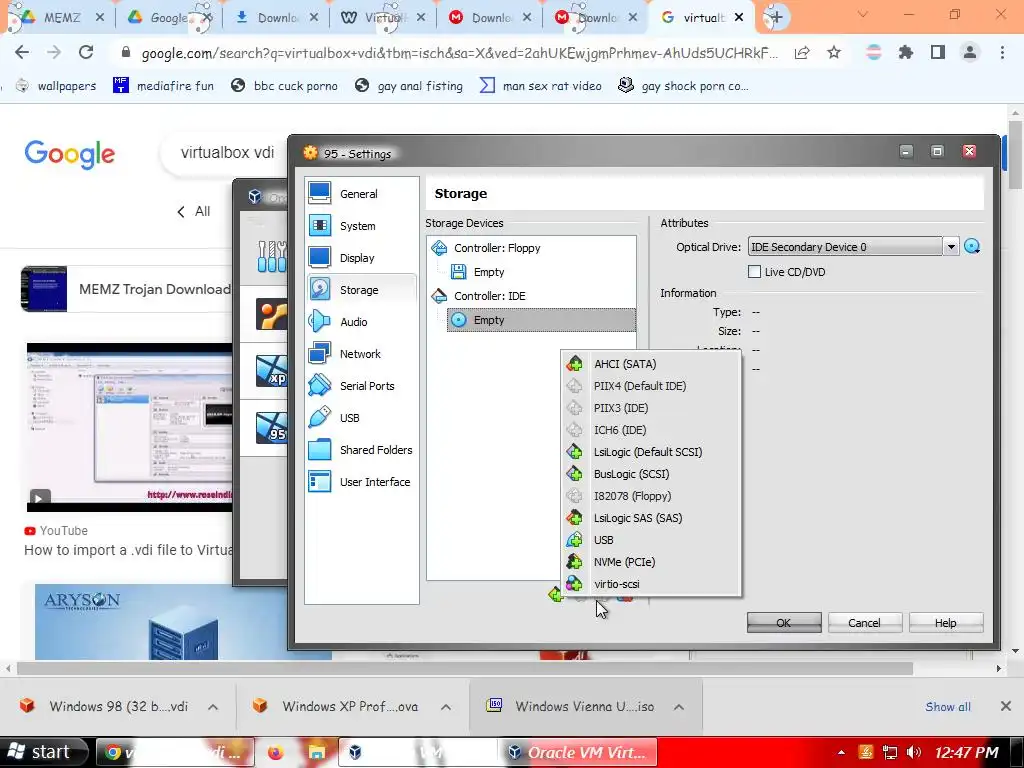Click the address bar URL
Image resolution: width=1024 pixels, height=768 pixels.
(459, 53)
